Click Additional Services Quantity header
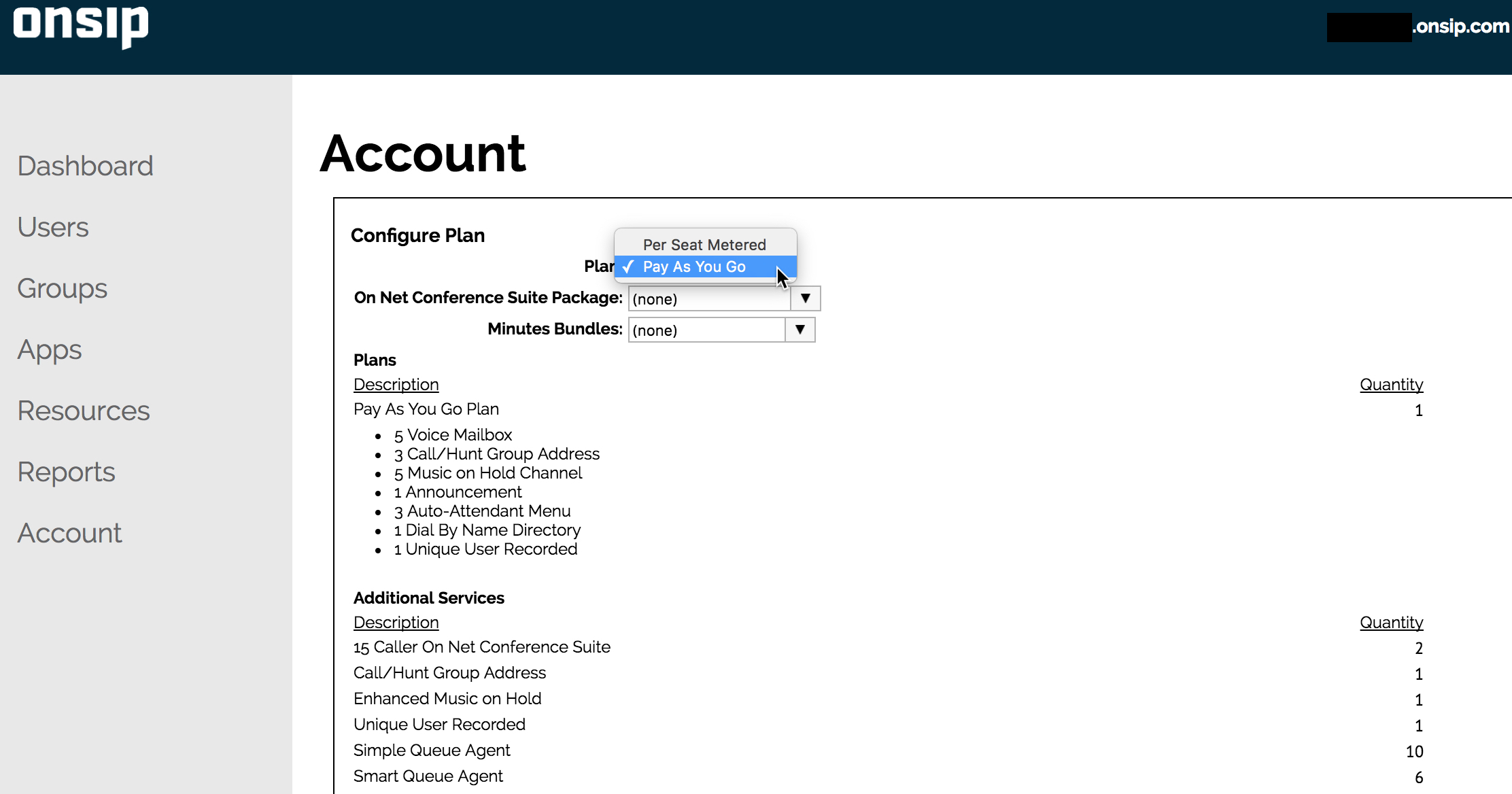Viewport: 1512px width, 794px height. (x=1391, y=622)
